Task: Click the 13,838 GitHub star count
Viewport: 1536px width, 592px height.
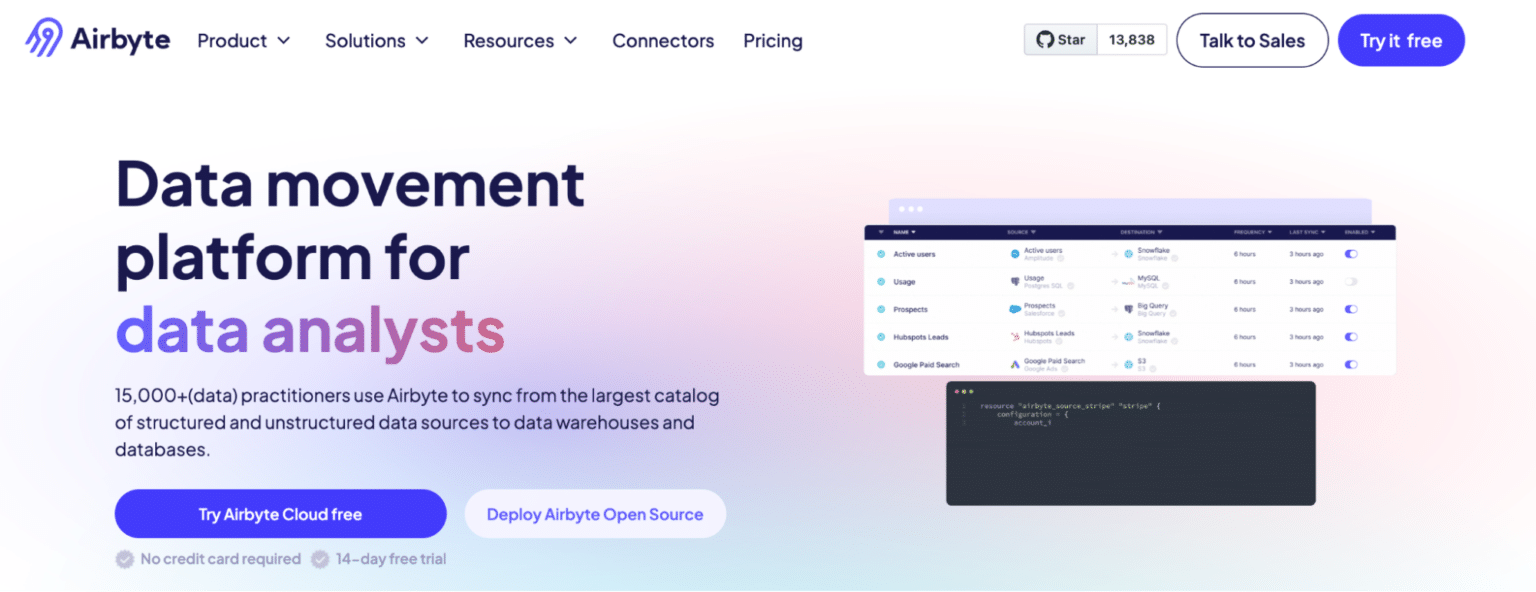Action: coord(1131,40)
